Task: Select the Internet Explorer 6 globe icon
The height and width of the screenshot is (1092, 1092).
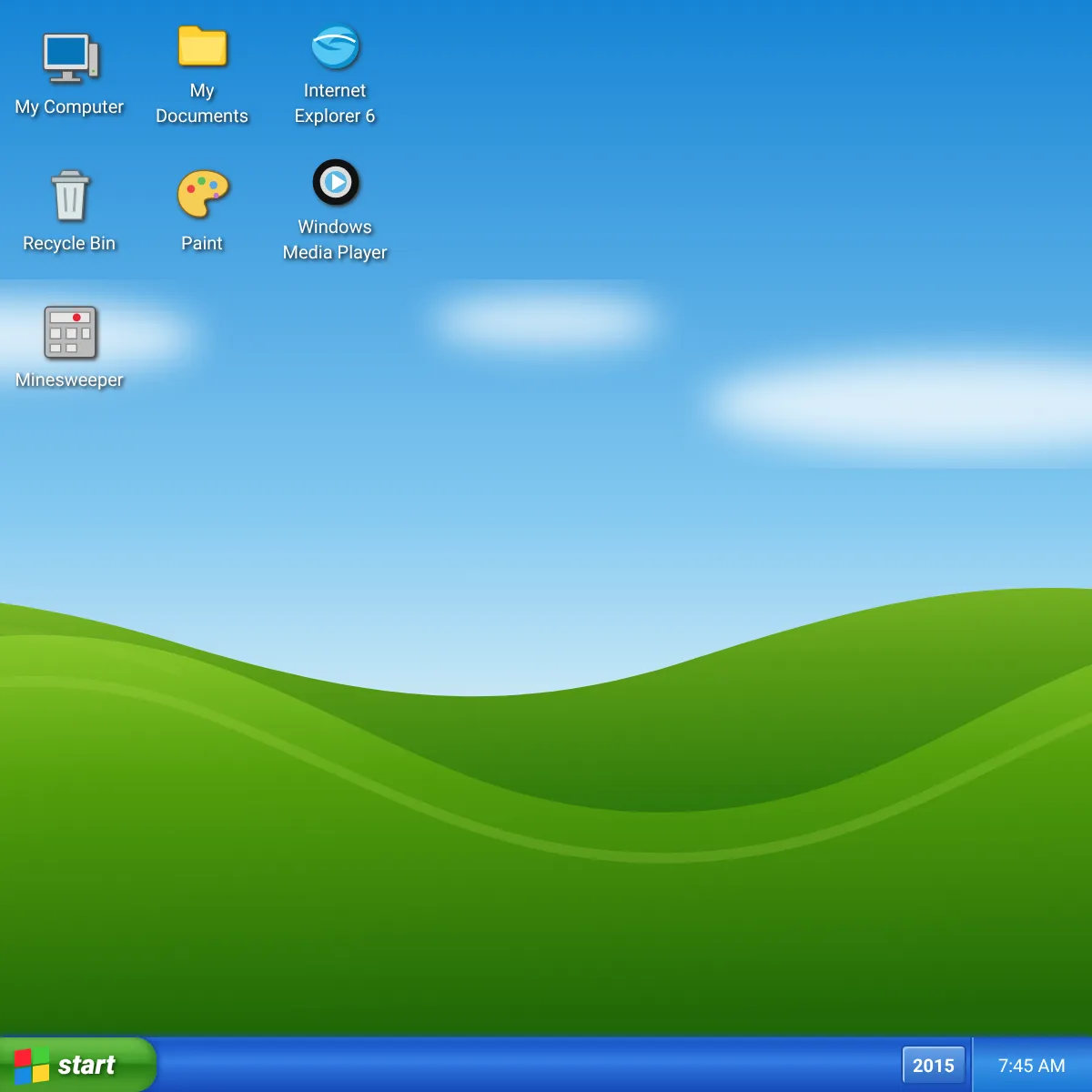Action: pos(335,46)
